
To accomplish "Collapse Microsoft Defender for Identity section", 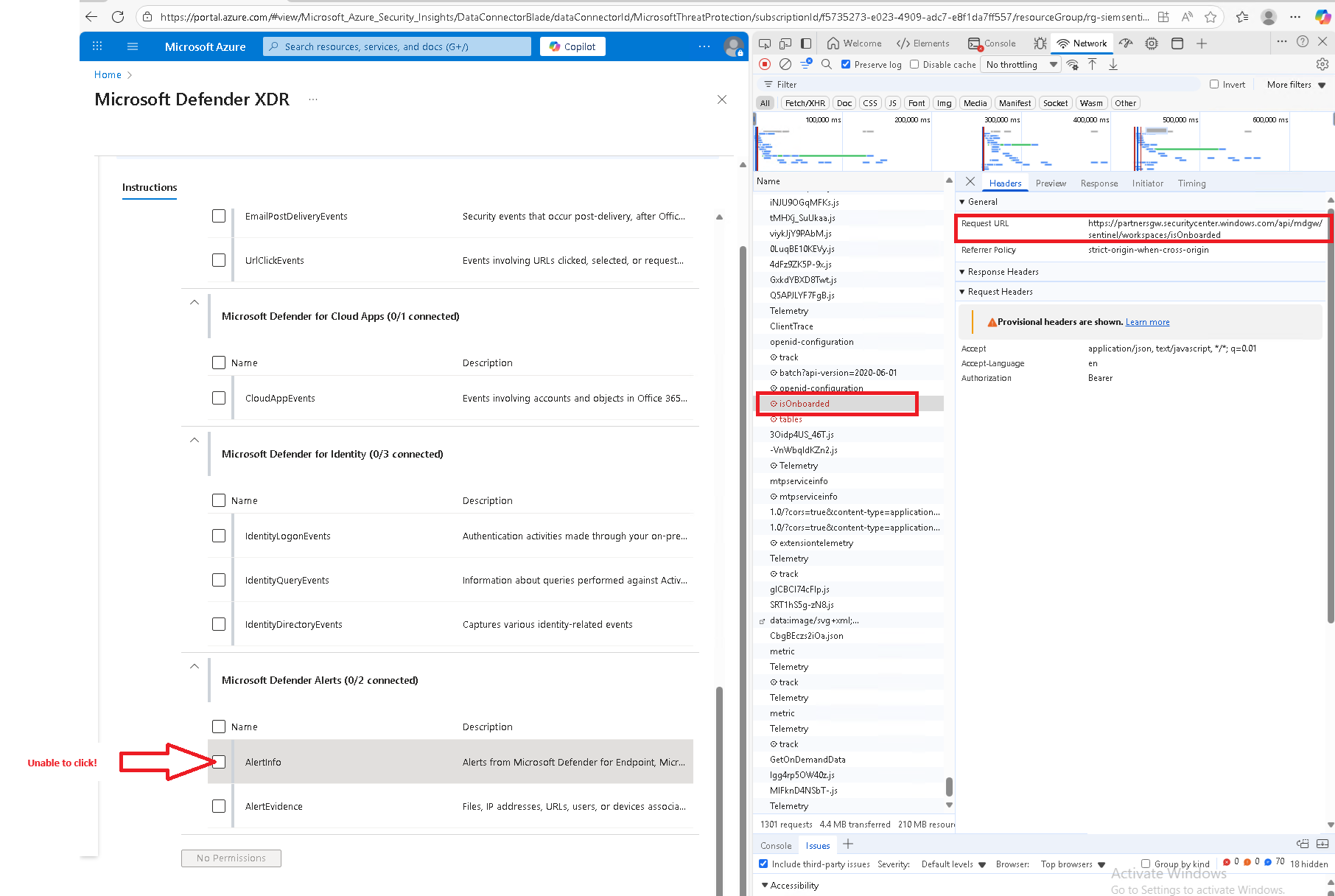I will click(x=195, y=440).
